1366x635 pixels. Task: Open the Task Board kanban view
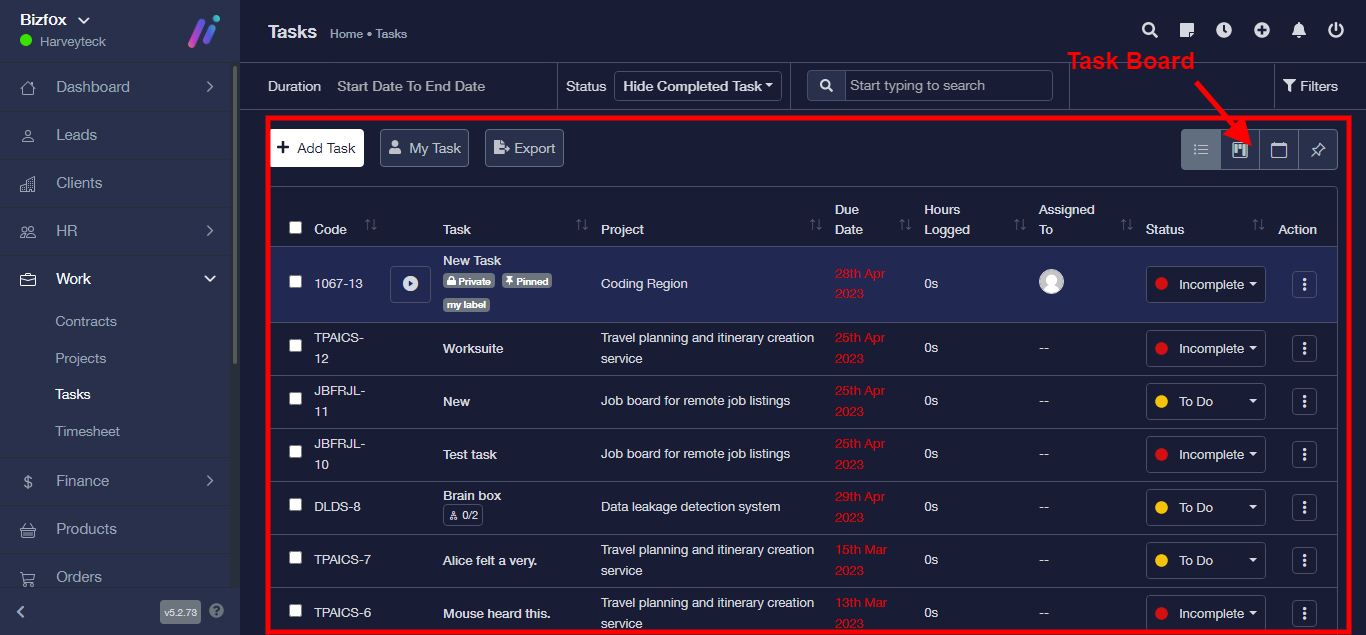tap(1240, 150)
